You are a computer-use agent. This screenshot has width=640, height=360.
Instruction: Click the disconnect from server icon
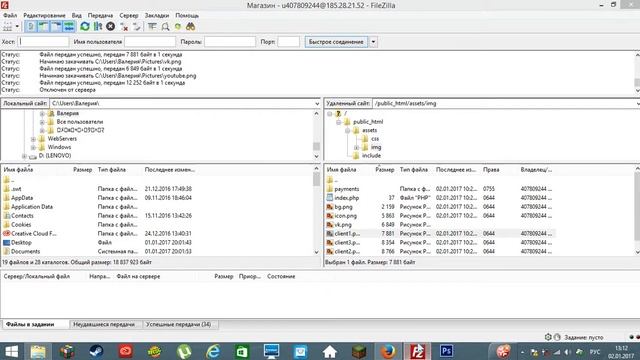(x=124, y=27)
